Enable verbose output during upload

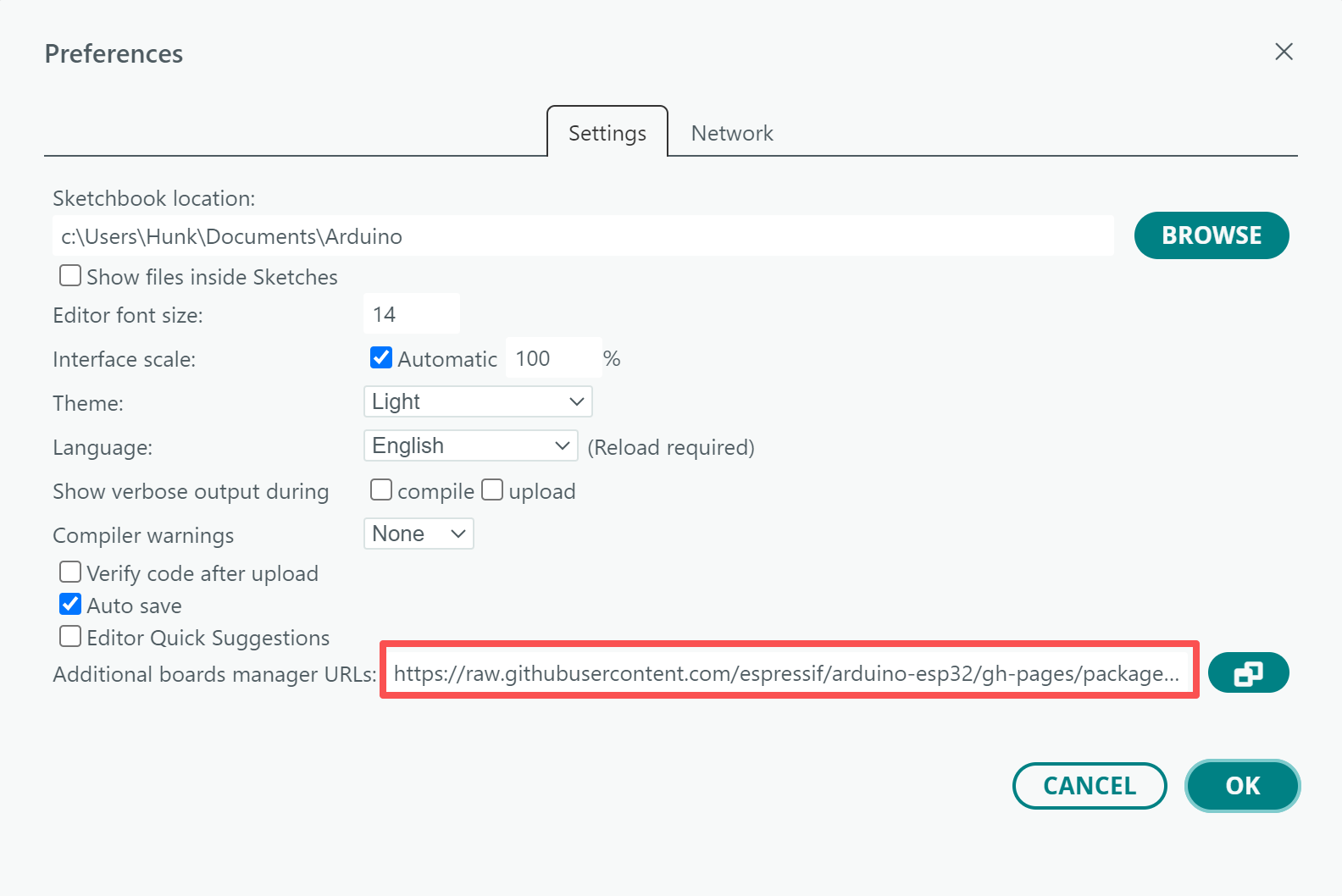492,490
